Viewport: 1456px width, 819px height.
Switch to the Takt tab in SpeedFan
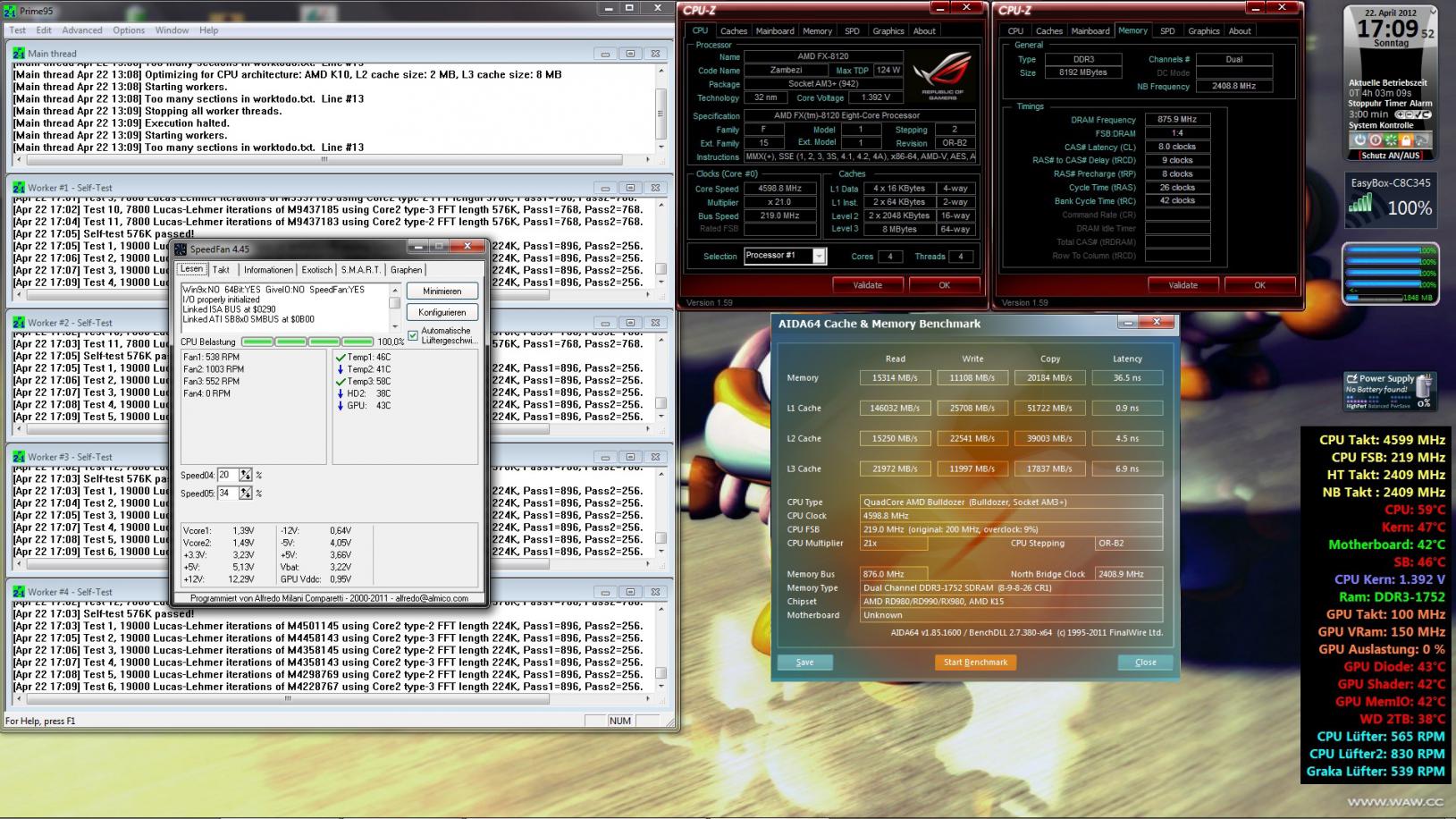click(x=222, y=270)
